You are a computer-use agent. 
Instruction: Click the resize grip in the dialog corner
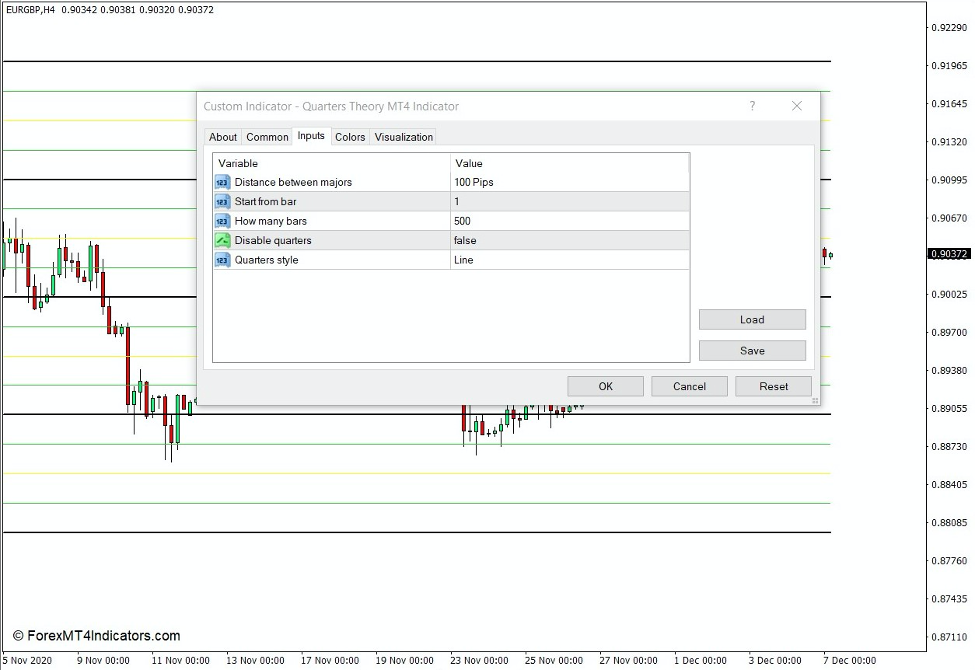(816, 399)
